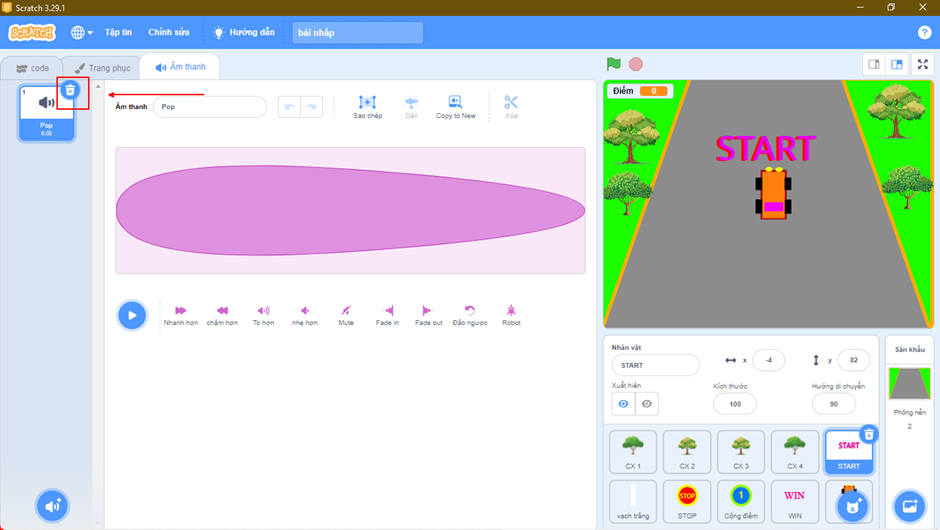Click the Hướng di chuyển direction field

coord(833,404)
